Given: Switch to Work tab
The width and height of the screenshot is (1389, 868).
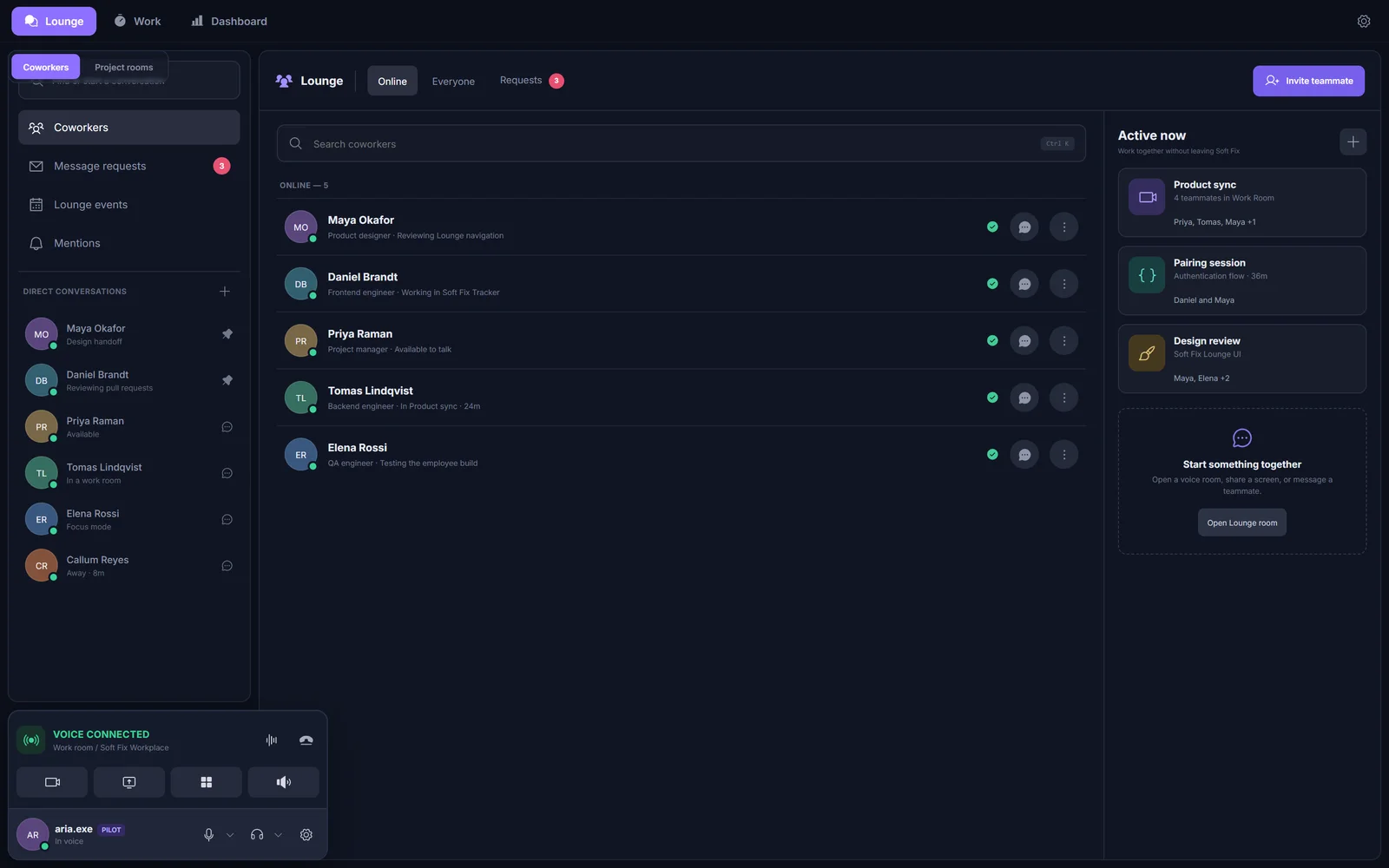Looking at the screenshot, I should pyautogui.click(x=137, y=21).
